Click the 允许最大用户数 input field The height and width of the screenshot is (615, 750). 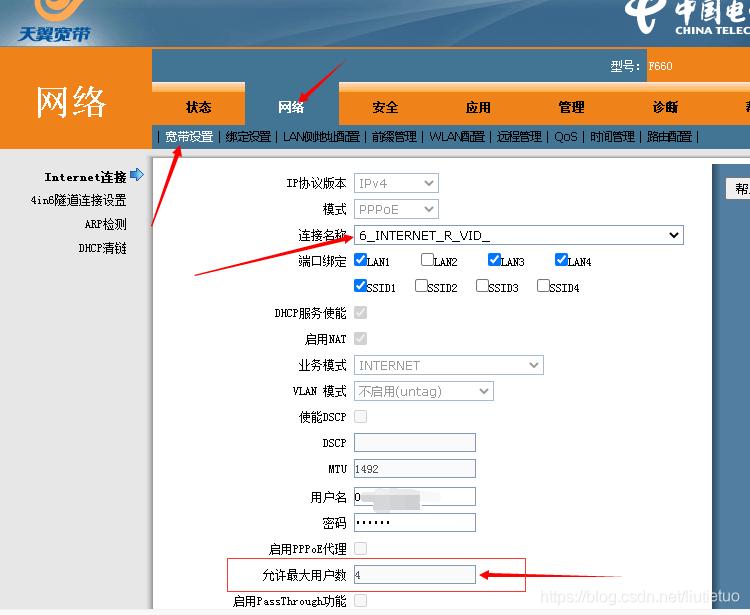(x=415, y=574)
